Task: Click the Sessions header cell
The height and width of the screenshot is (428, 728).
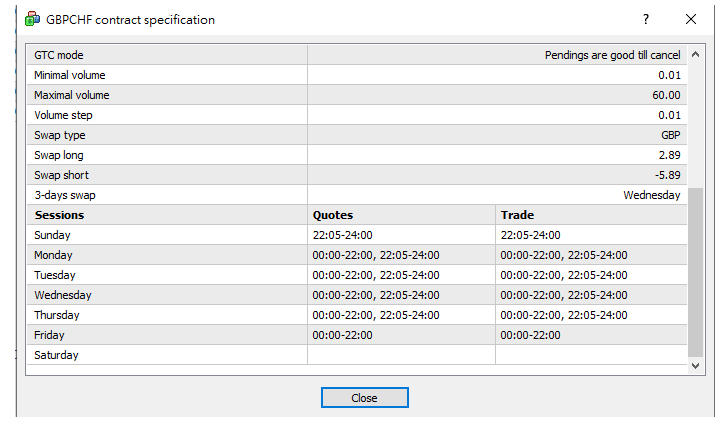Action: (167, 215)
